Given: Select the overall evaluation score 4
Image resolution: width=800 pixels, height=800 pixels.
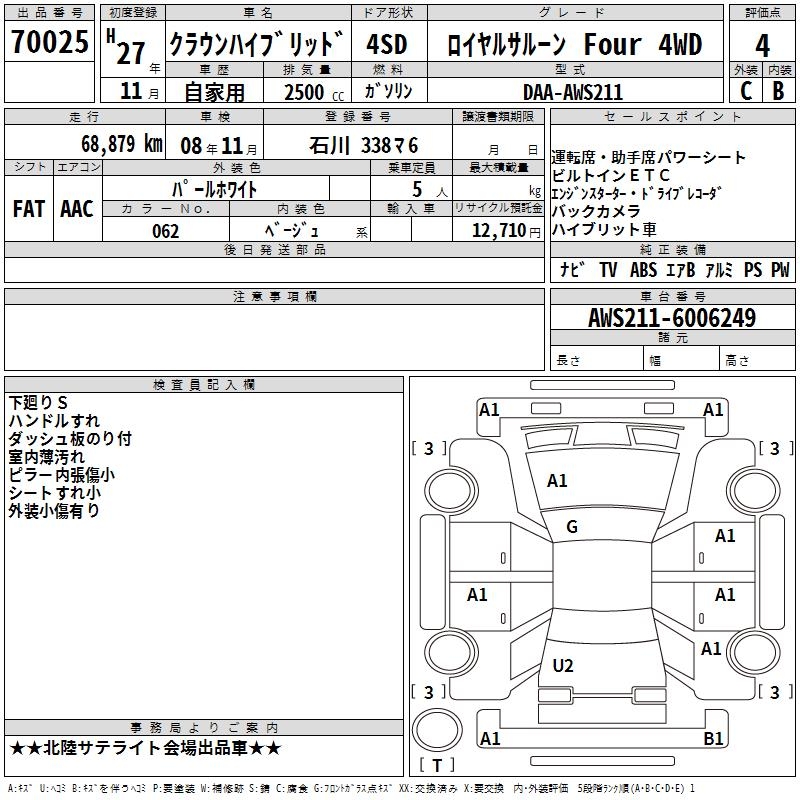Looking at the screenshot, I should [763, 45].
